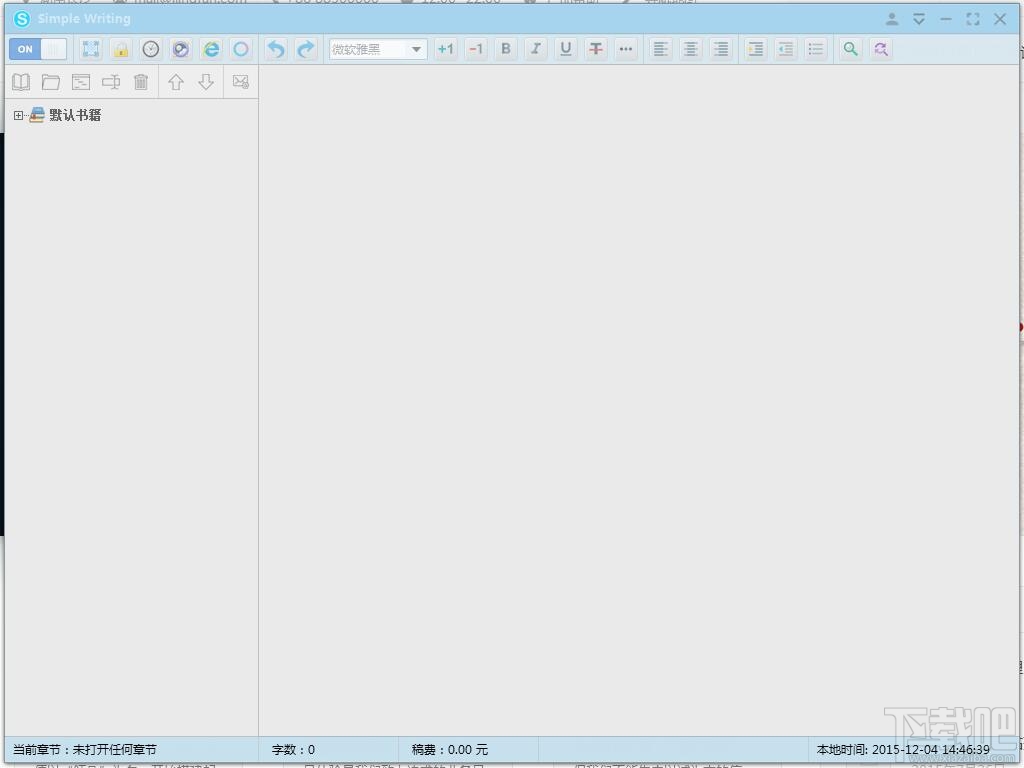Increase paragraph indent

coord(756,49)
